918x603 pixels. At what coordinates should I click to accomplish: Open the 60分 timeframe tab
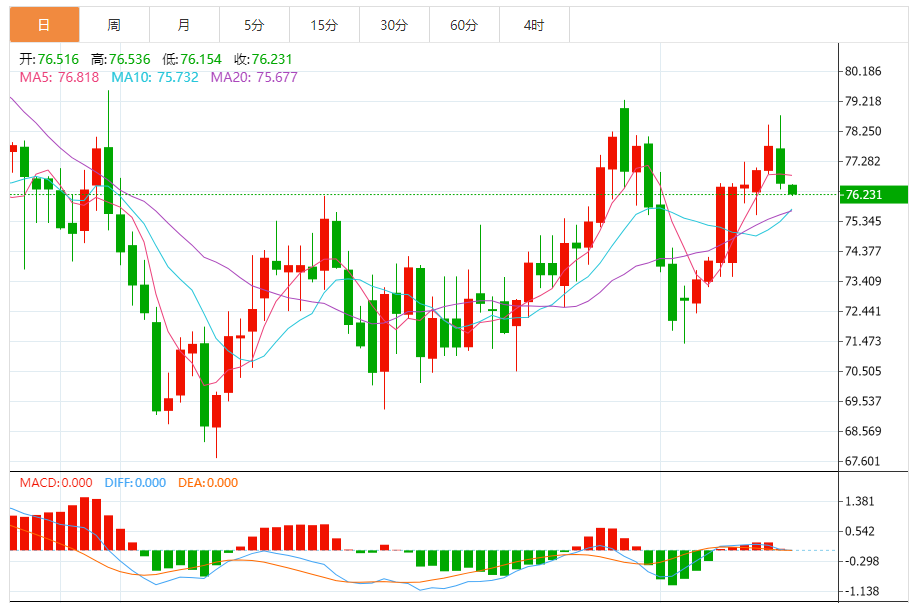point(464,25)
